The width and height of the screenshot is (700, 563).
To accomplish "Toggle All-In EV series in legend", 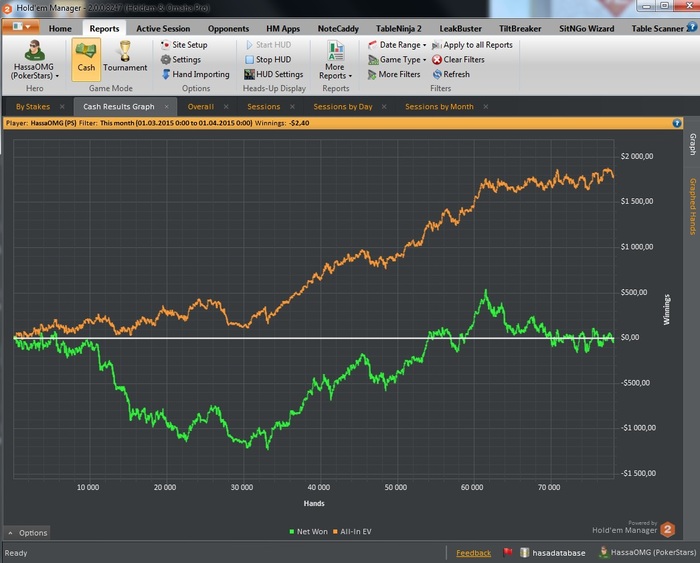I will (352, 531).
